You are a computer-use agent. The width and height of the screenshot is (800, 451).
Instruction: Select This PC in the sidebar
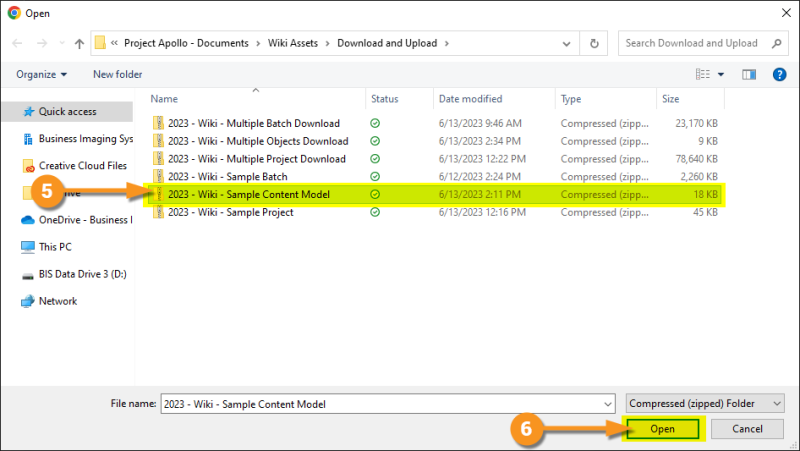pos(55,247)
